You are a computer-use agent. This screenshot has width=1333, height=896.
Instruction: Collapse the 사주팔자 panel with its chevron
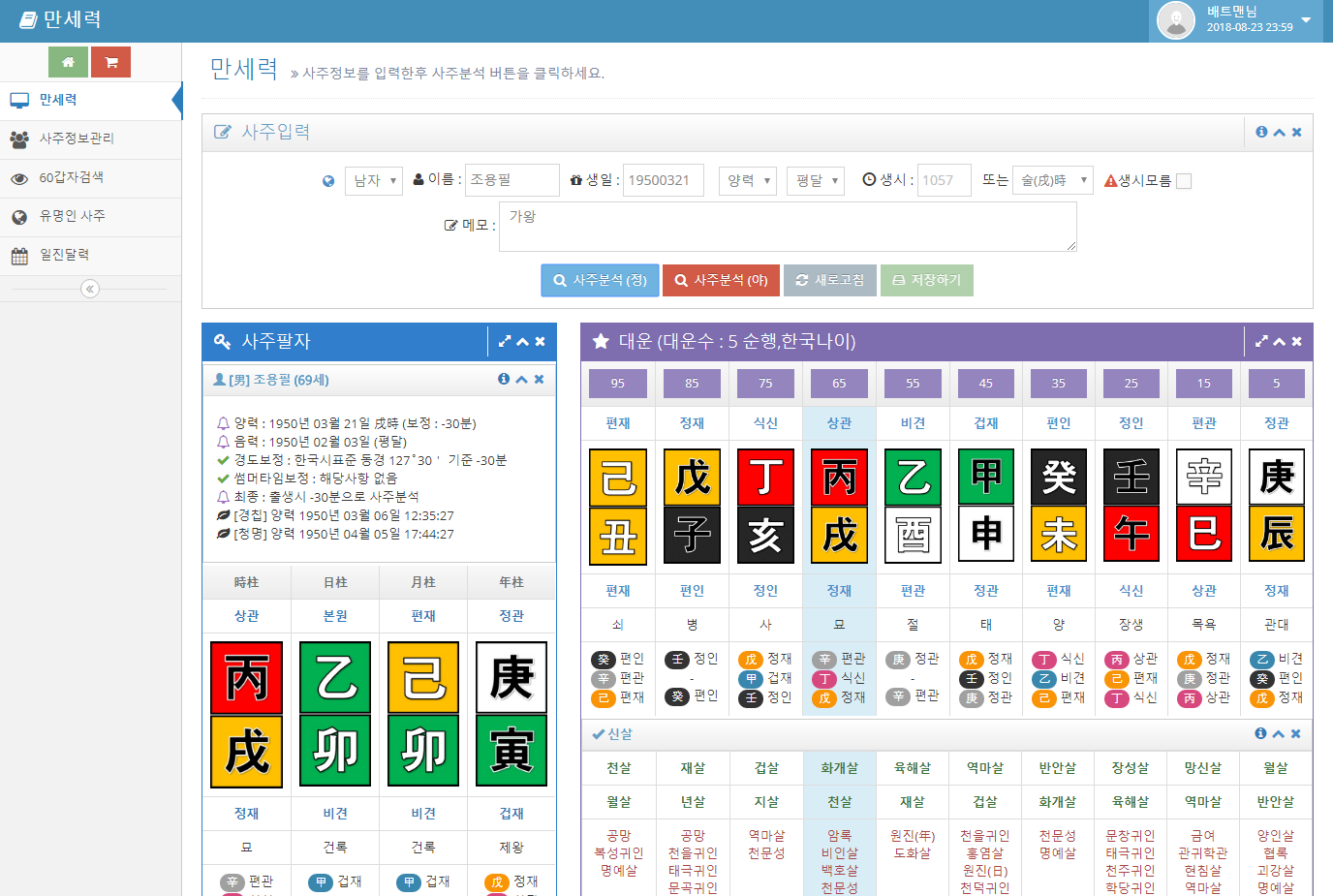pos(522,341)
